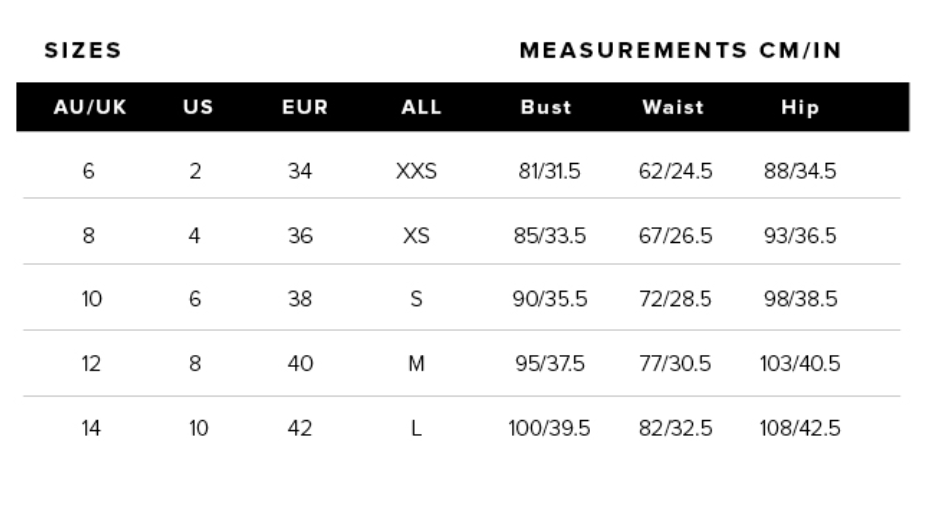
Task: Click the AU/UK column header
Action: [89, 108]
